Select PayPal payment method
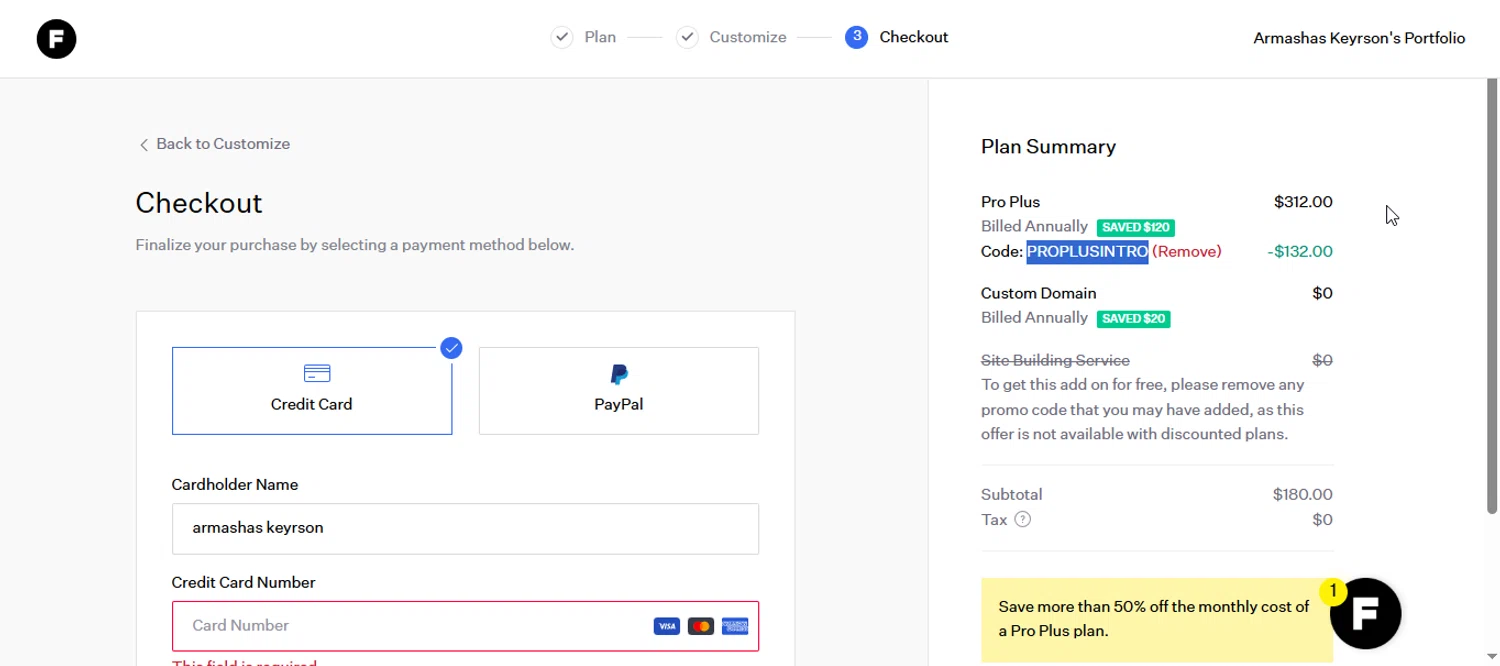 [x=619, y=391]
